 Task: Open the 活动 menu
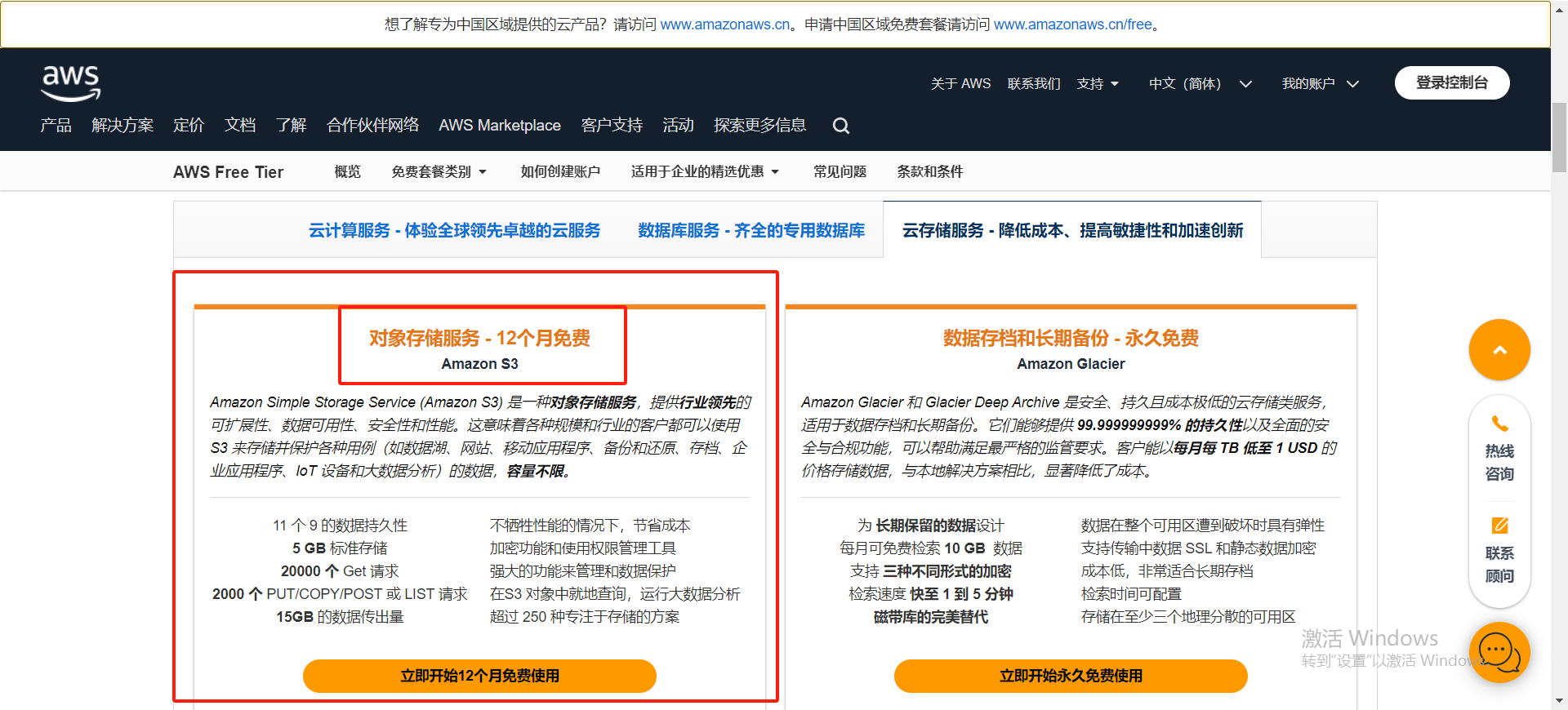[678, 125]
